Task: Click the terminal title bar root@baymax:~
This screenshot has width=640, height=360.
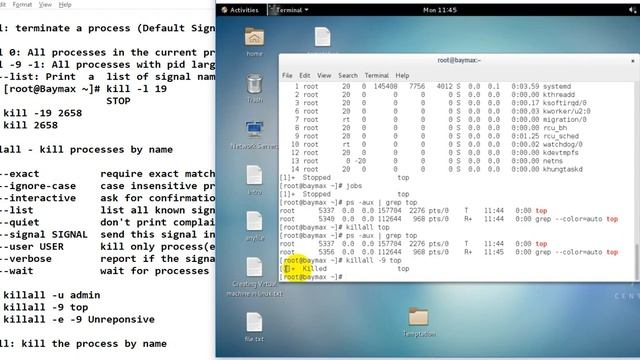Action: (x=459, y=60)
